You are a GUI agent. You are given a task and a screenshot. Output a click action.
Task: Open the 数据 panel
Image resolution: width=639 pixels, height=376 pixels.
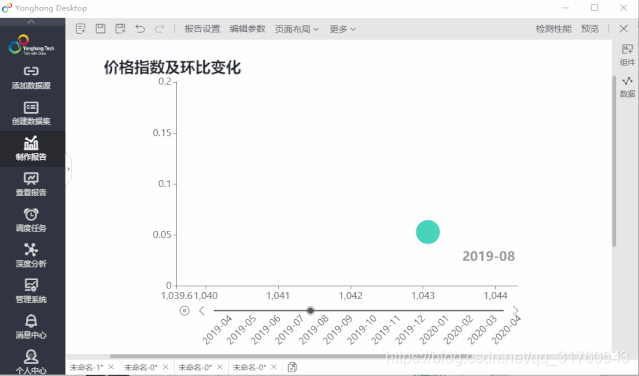[627, 87]
